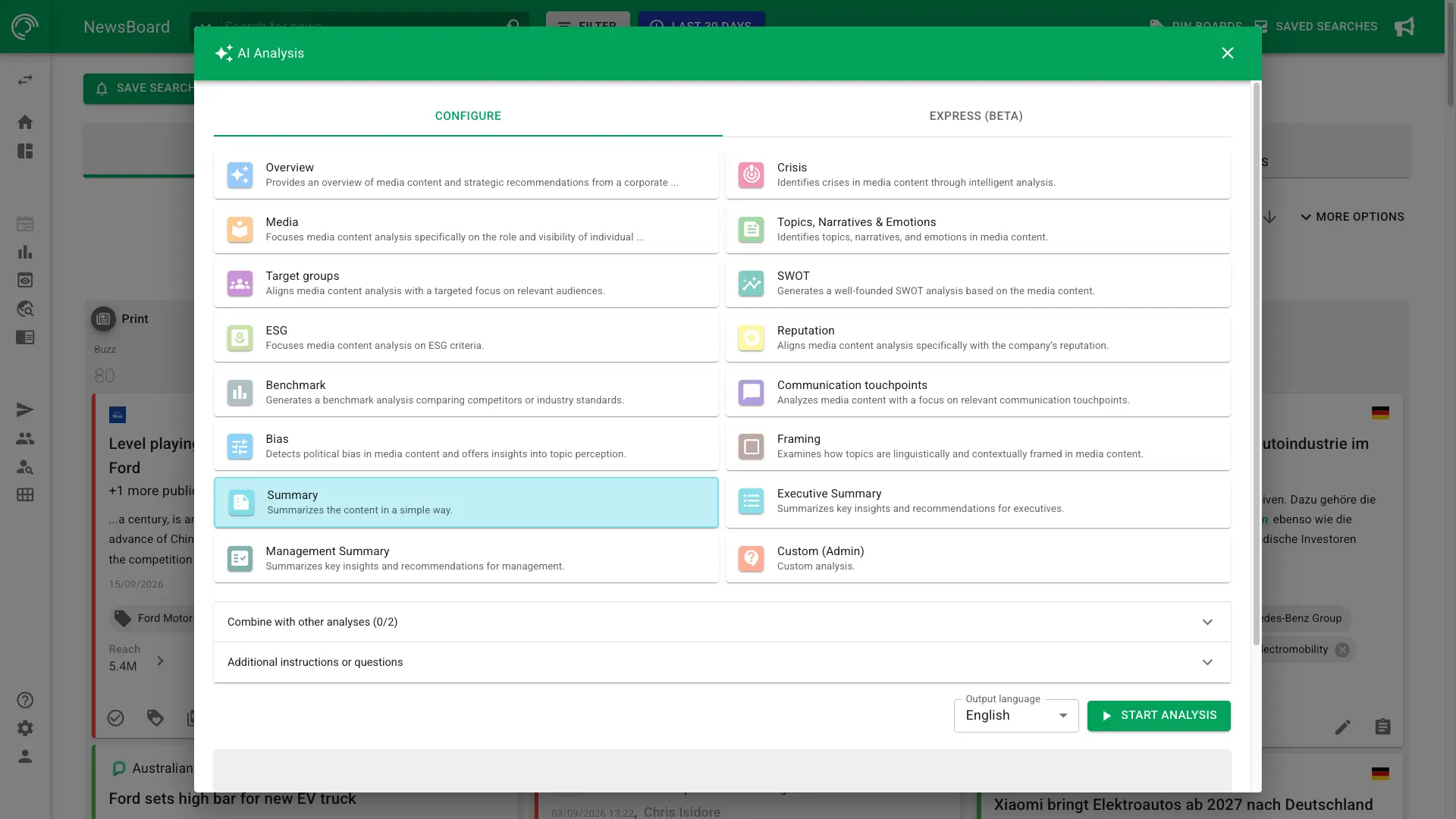The image size is (1456, 819).
Task: Click the Target groups icon
Action: [x=240, y=284]
